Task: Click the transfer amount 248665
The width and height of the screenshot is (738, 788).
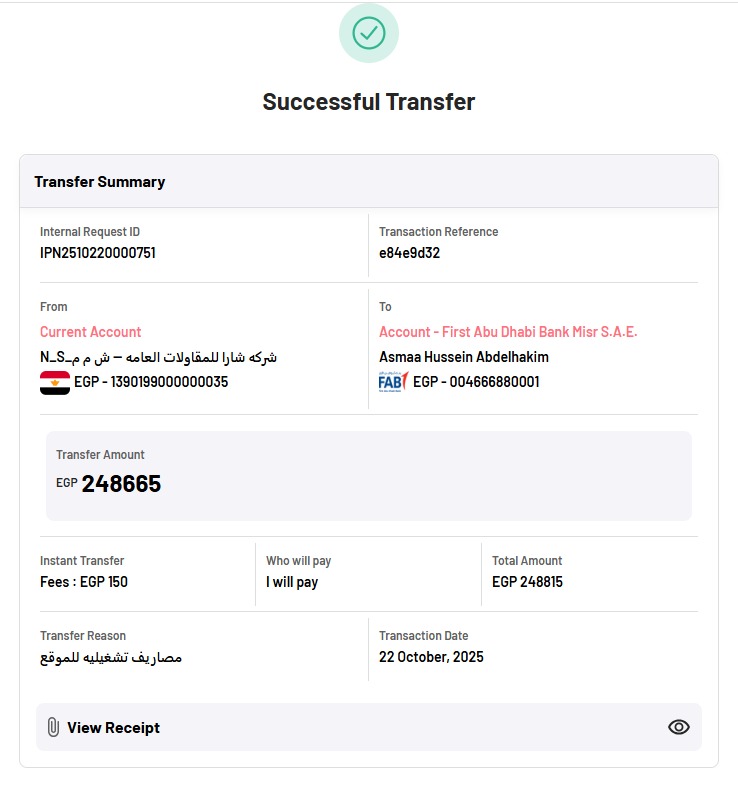Action: (121, 483)
